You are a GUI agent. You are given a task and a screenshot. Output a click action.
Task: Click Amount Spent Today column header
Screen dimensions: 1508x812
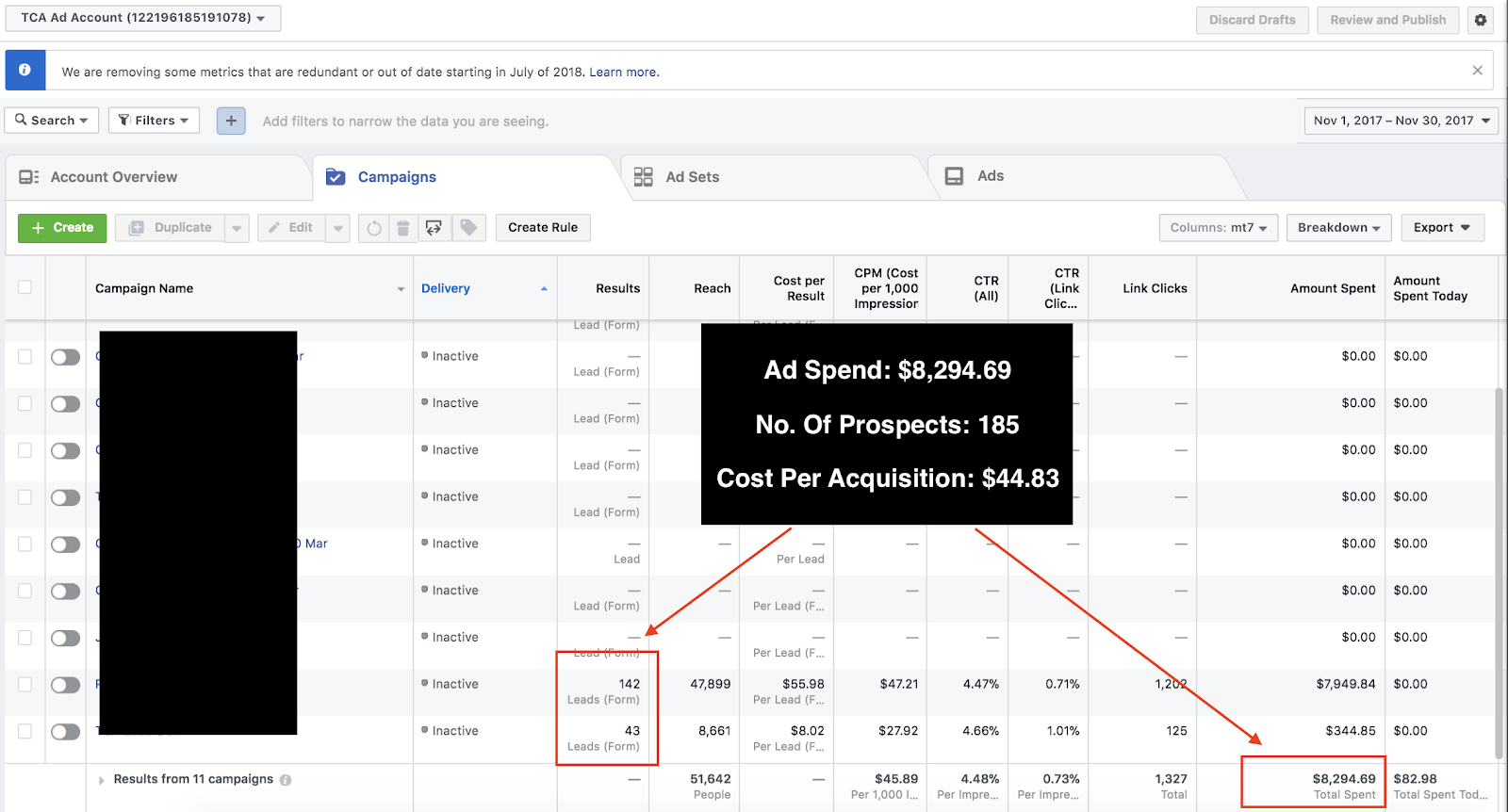tap(1441, 288)
